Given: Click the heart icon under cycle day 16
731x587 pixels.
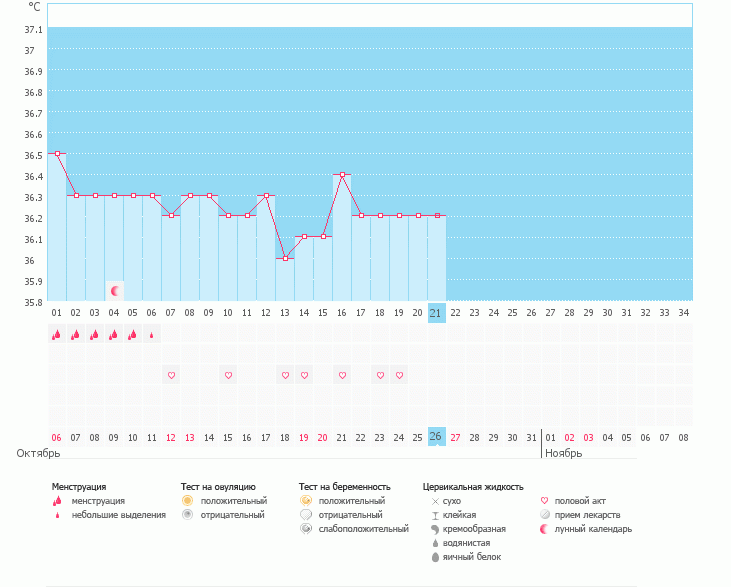Looking at the screenshot, I should 342,375.
